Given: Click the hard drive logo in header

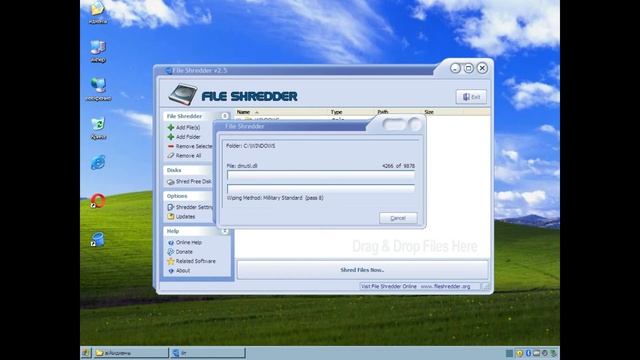Looking at the screenshot, I should [x=182, y=95].
